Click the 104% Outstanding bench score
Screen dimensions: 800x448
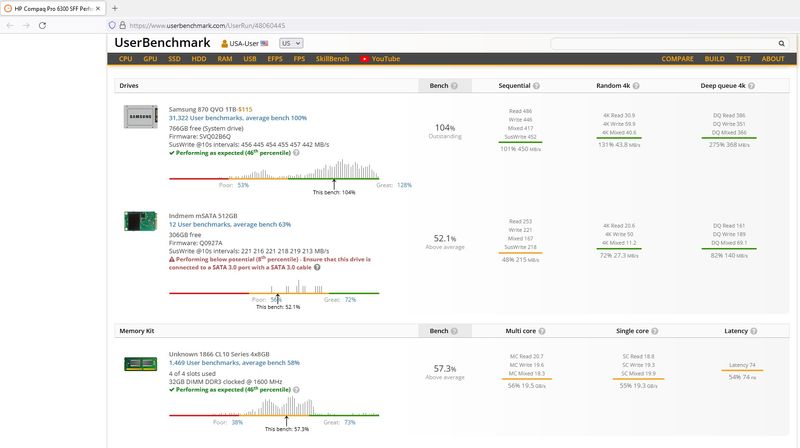(445, 131)
